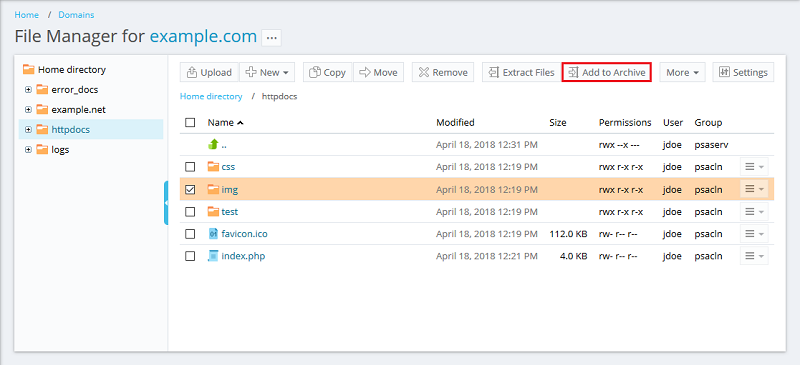Open the favicon.ico file link

tap(244, 234)
